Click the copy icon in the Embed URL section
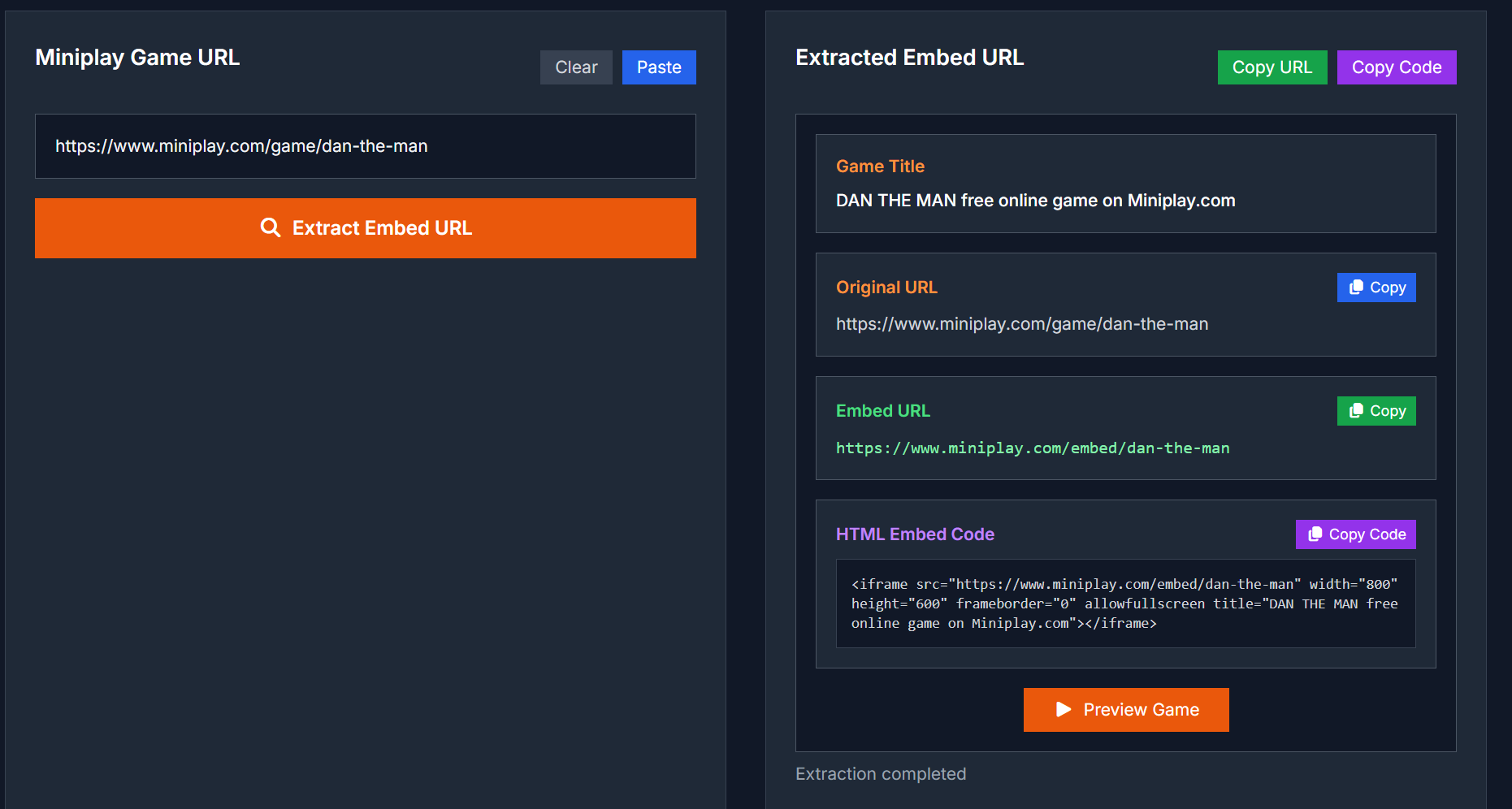 tap(1356, 411)
